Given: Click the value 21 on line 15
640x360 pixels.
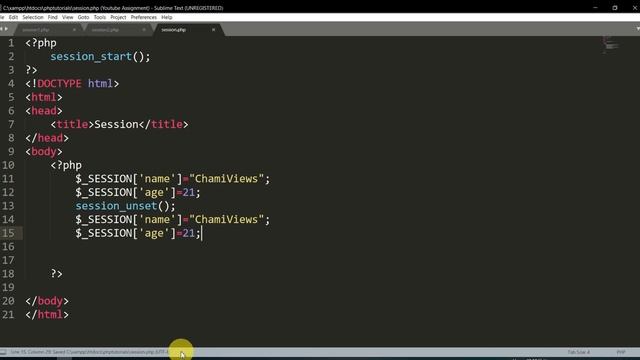Looking at the screenshot, I should (x=188, y=233).
